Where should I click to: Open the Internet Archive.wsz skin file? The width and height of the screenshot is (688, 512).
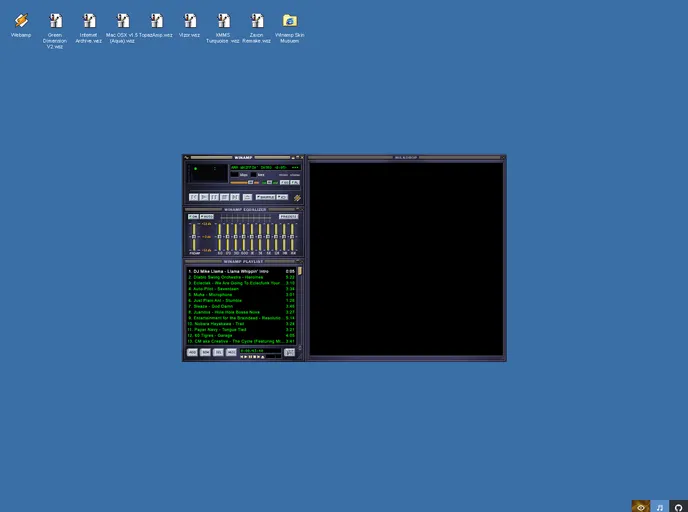pos(89,21)
